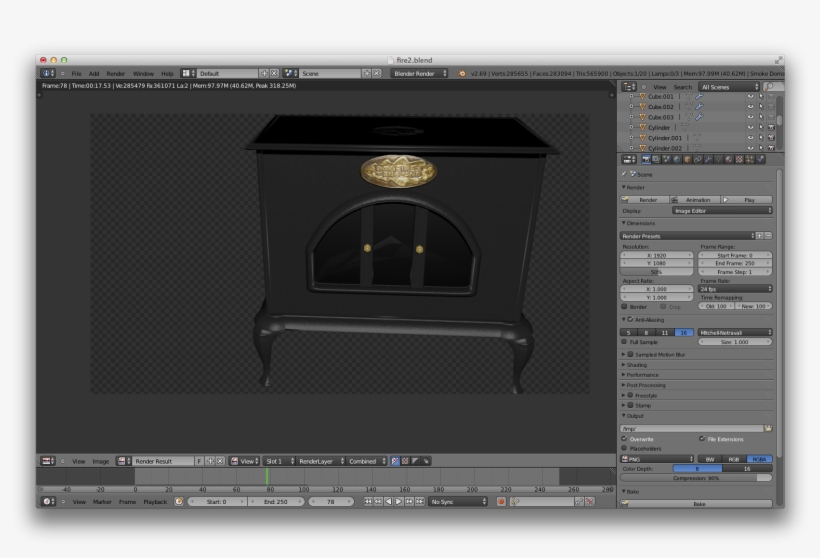Image resolution: width=820 pixels, height=558 pixels.
Task: Click the timeline range lock clock icon
Action: (x=179, y=502)
